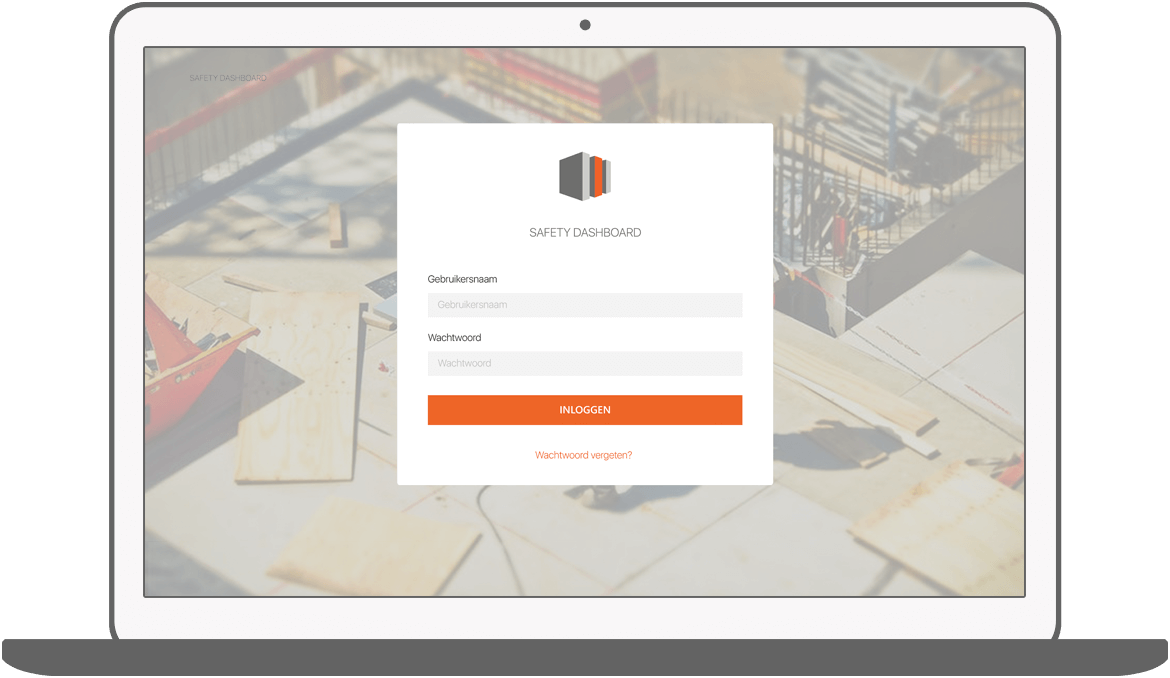This screenshot has height=678, width=1170.
Task: Click the 'SAFETY DASHBOARD' text in the page header
Action: point(228,78)
